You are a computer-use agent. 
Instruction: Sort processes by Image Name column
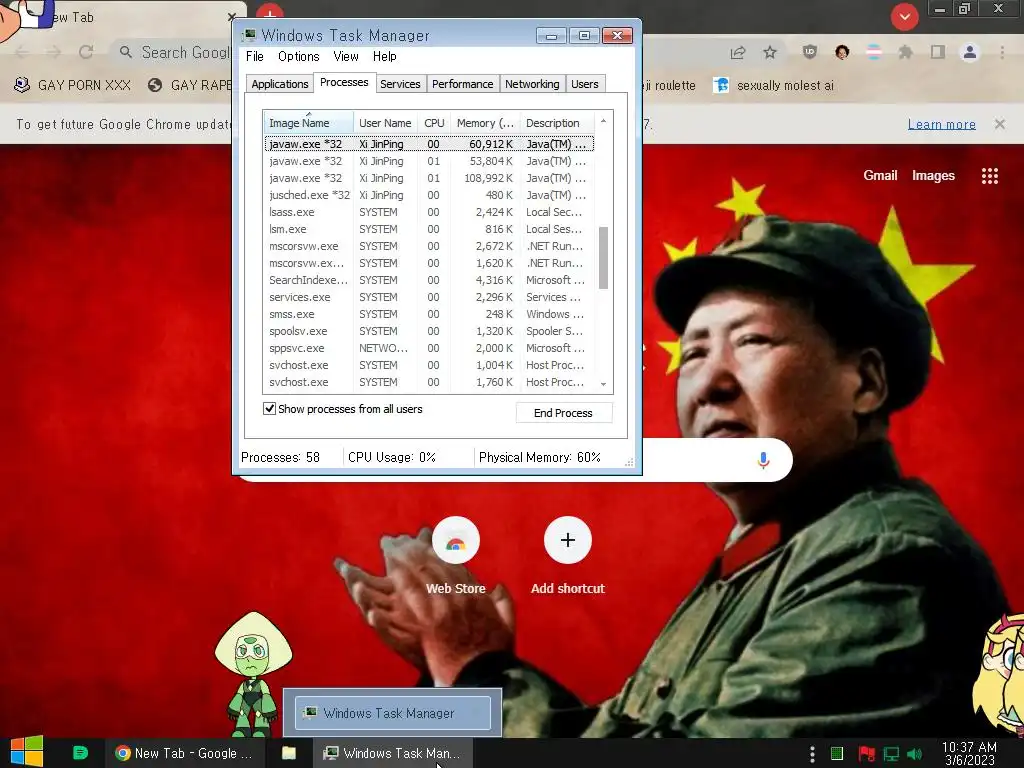308,123
